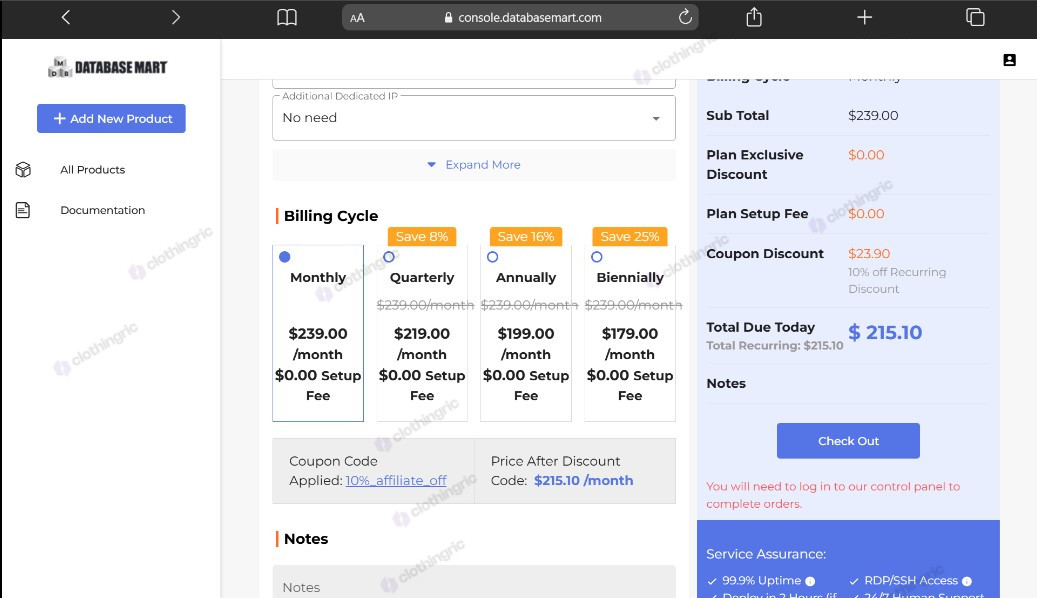1037x598 pixels.
Task: Tap the AA reader text size control
Action: (x=357, y=18)
